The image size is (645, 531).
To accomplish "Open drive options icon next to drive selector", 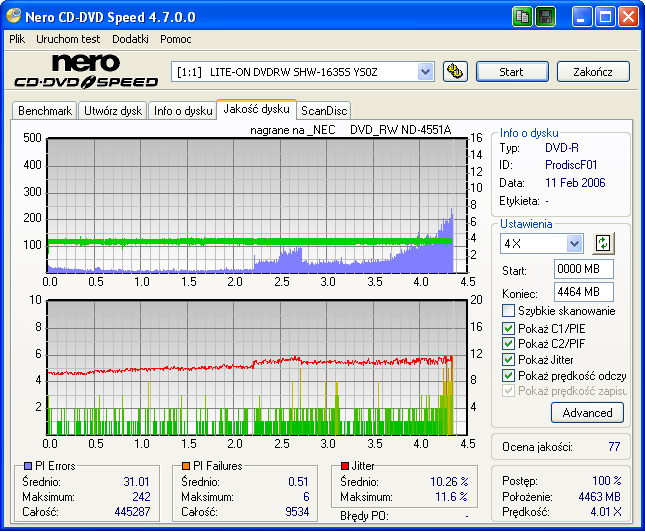I will 455,72.
